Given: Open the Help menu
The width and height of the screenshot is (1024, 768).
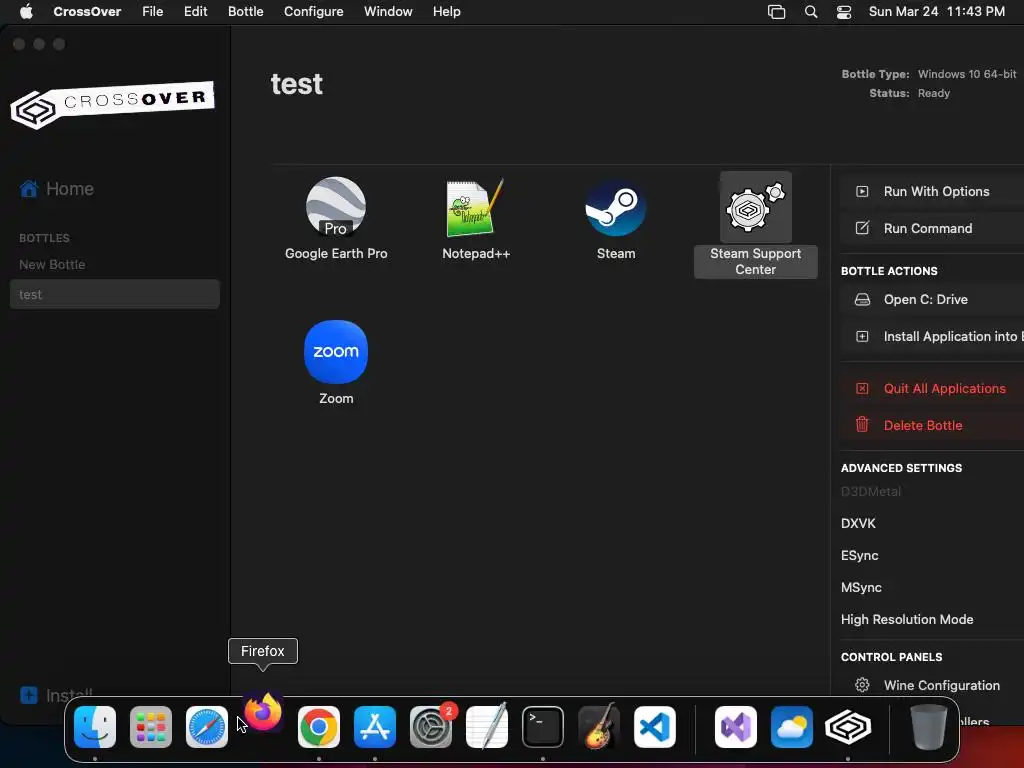Looking at the screenshot, I should (x=447, y=12).
